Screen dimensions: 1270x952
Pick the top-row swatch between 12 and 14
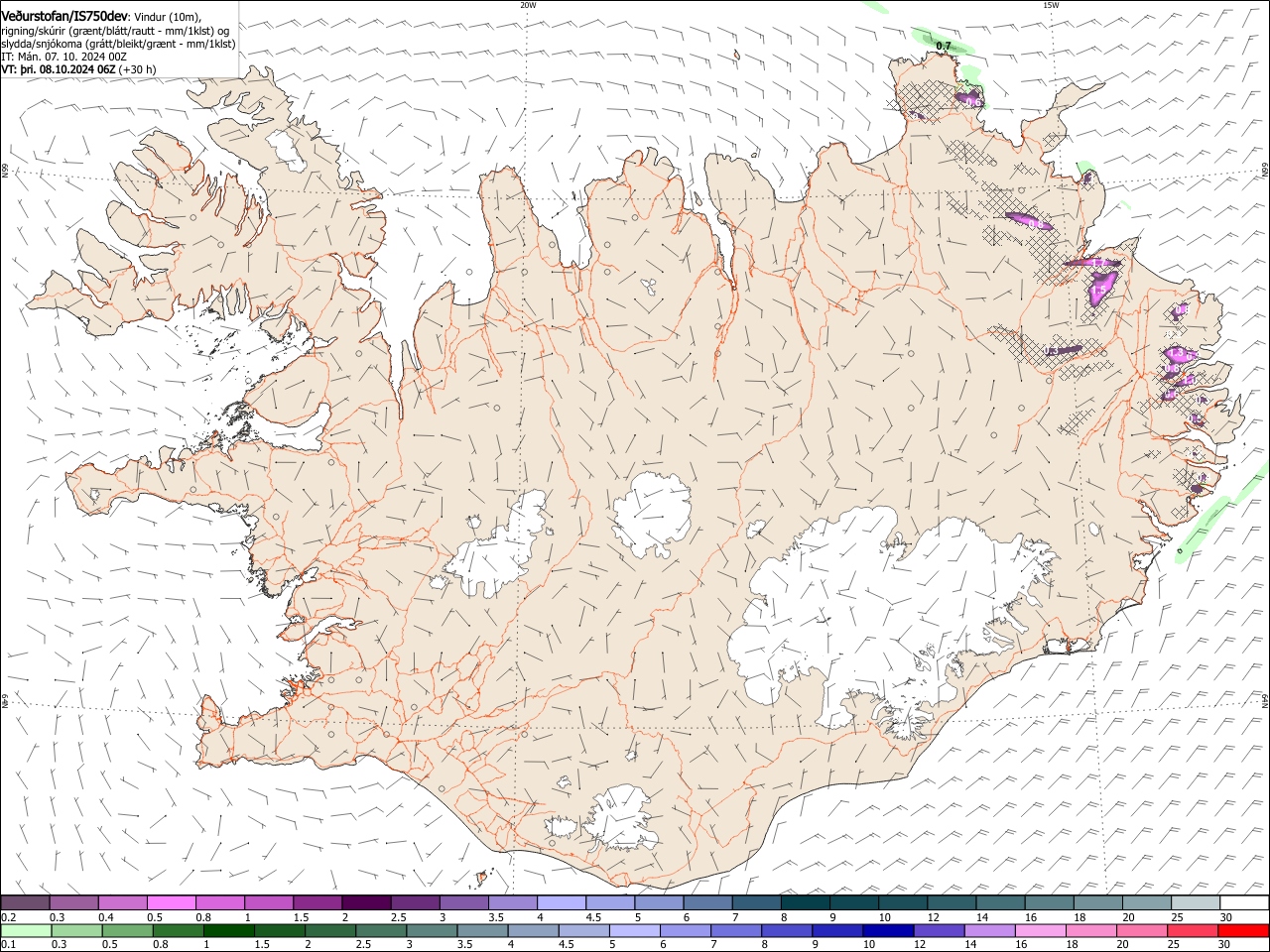(951, 902)
